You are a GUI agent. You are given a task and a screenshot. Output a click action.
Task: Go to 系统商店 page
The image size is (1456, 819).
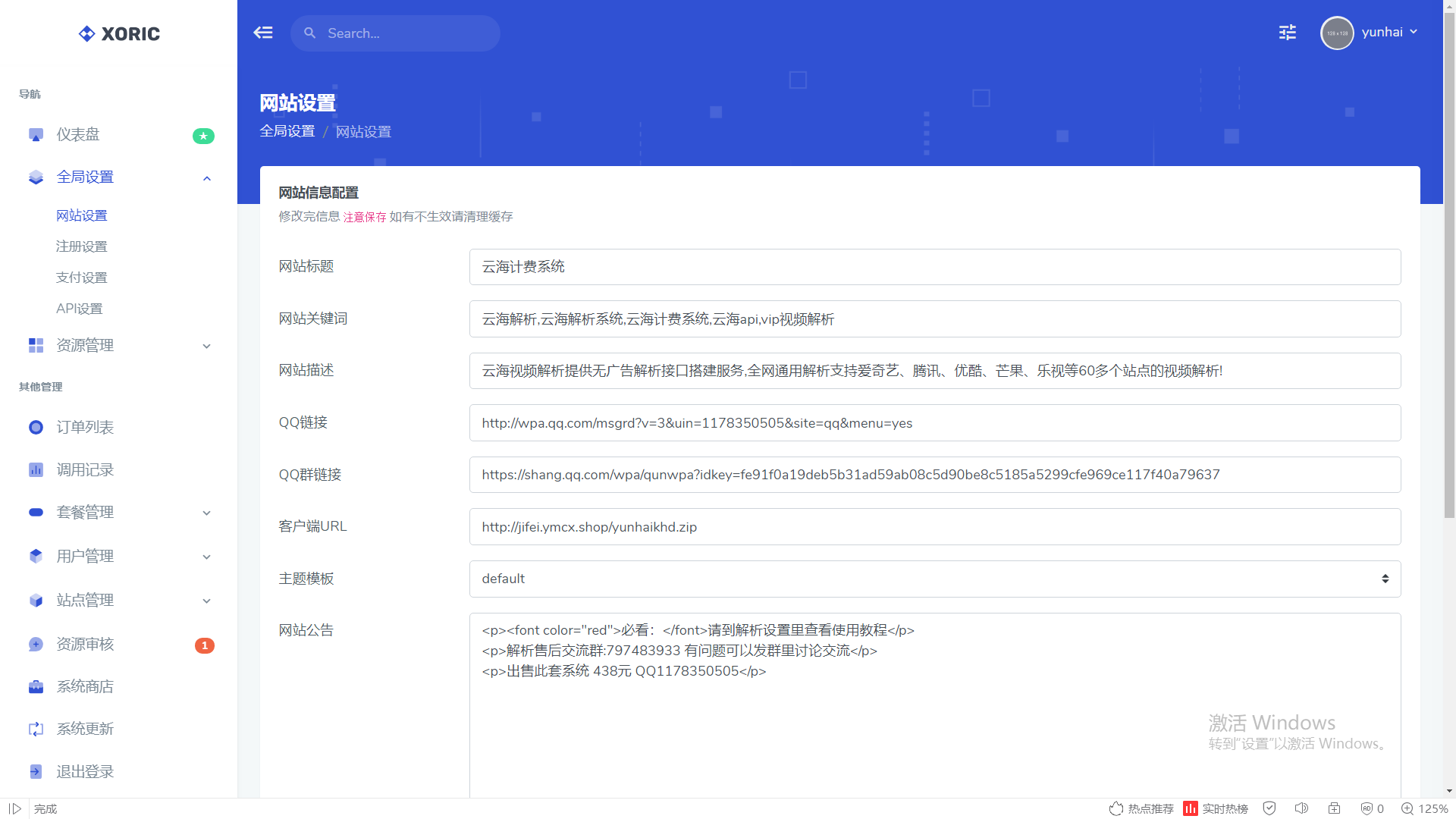(85, 687)
